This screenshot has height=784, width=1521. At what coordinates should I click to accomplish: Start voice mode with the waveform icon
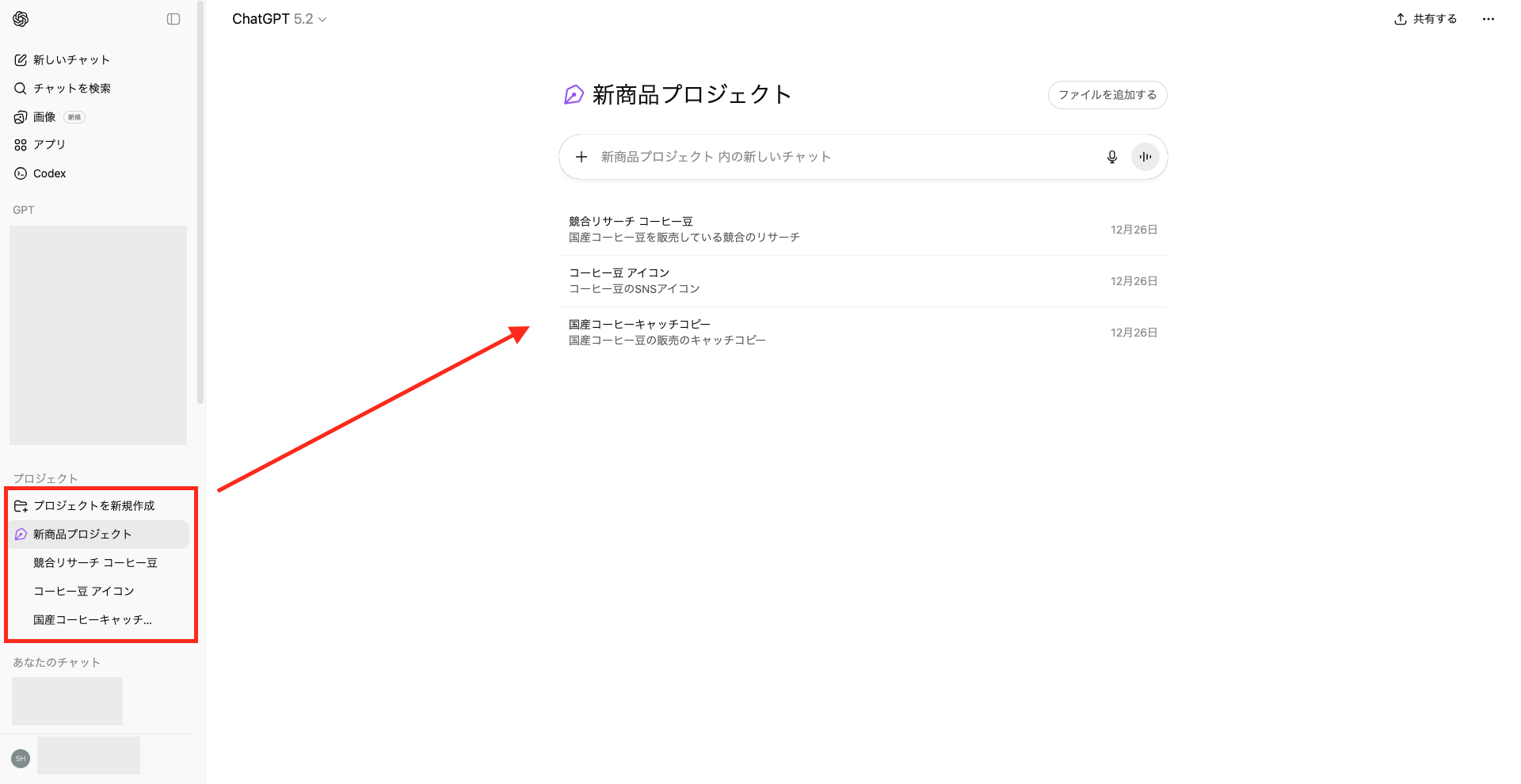(x=1145, y=156)
